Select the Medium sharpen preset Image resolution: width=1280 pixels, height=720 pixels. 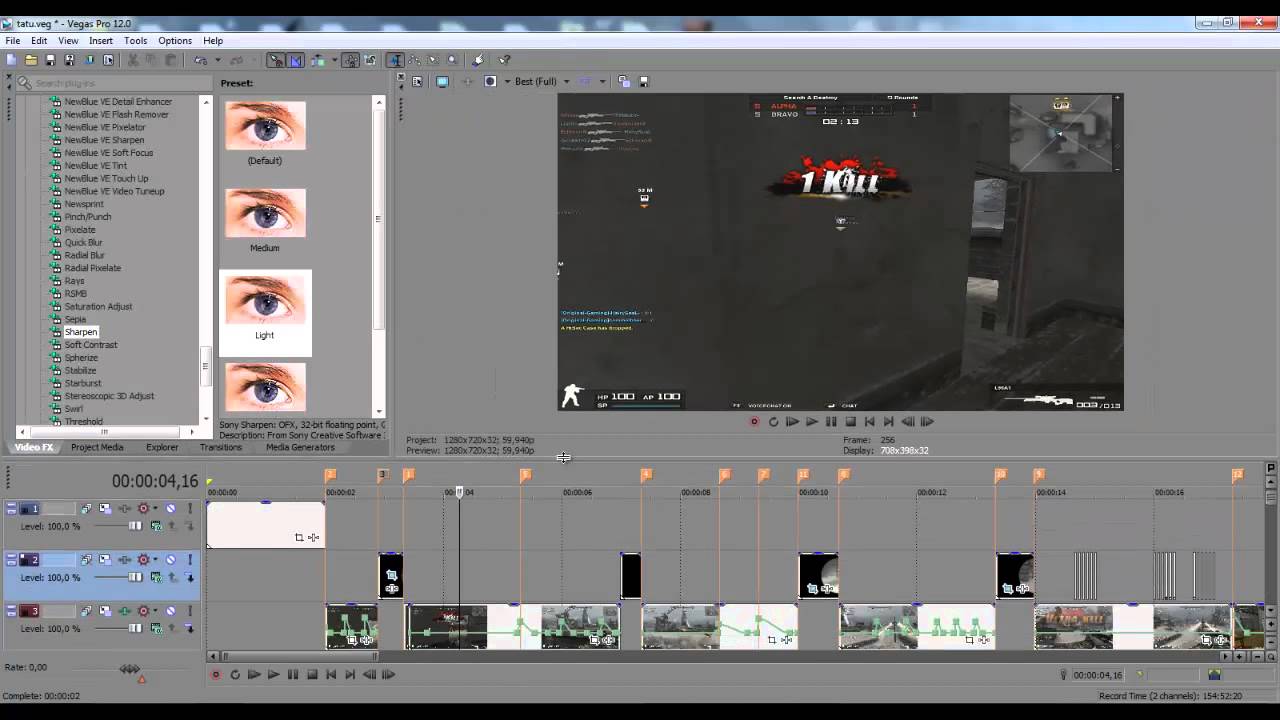click(265, 220)
